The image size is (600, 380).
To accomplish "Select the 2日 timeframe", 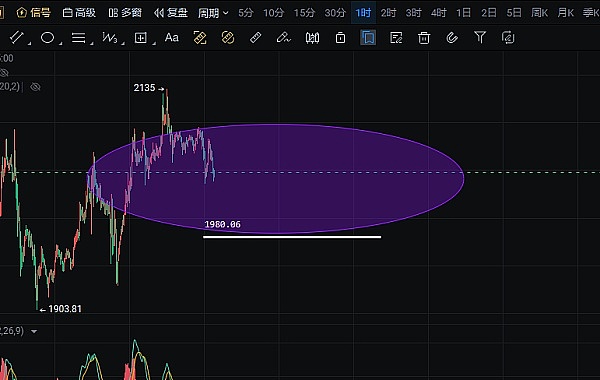I will (489, 13).
